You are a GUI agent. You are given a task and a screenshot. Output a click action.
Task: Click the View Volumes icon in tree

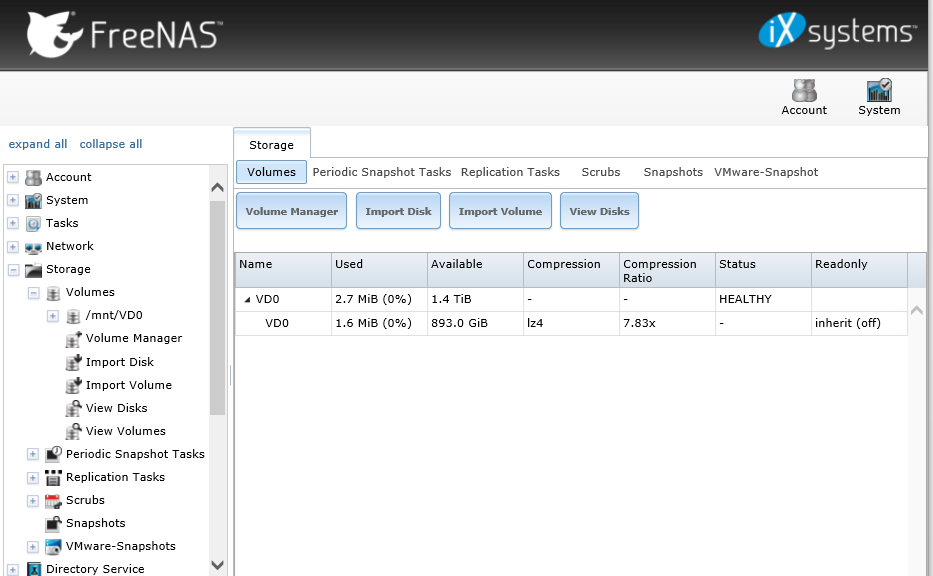click(73, 431)
